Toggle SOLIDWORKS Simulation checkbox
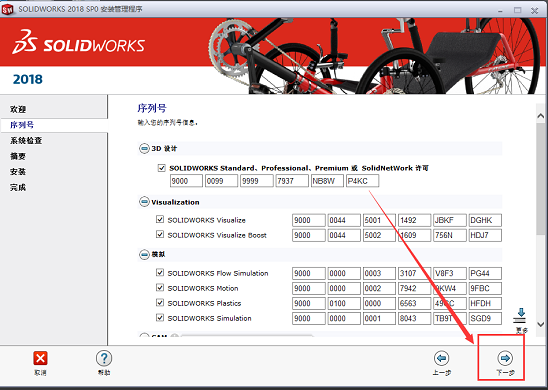The width and height of the screenshot is (548, 390). [160, 318]
